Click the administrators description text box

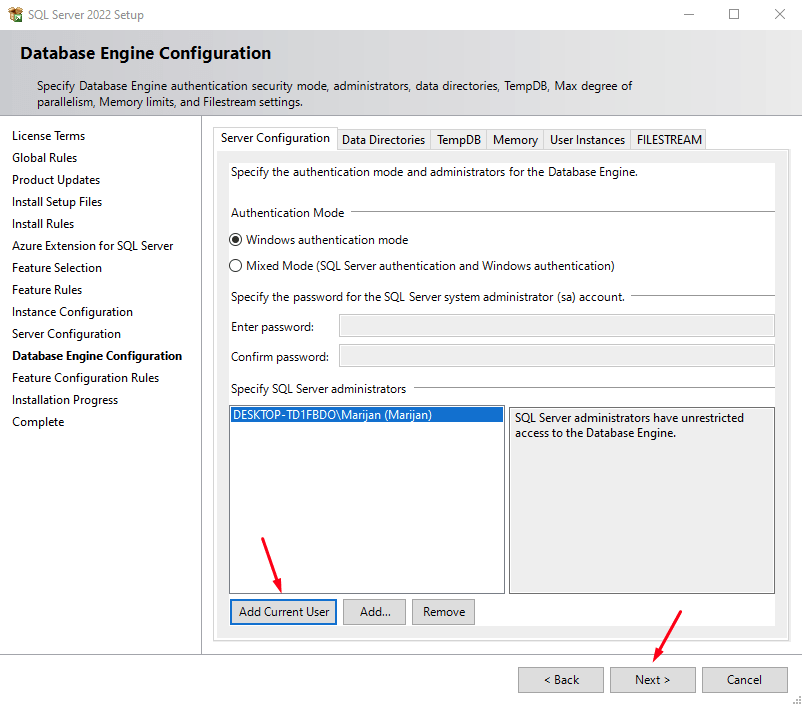(642, 500)
